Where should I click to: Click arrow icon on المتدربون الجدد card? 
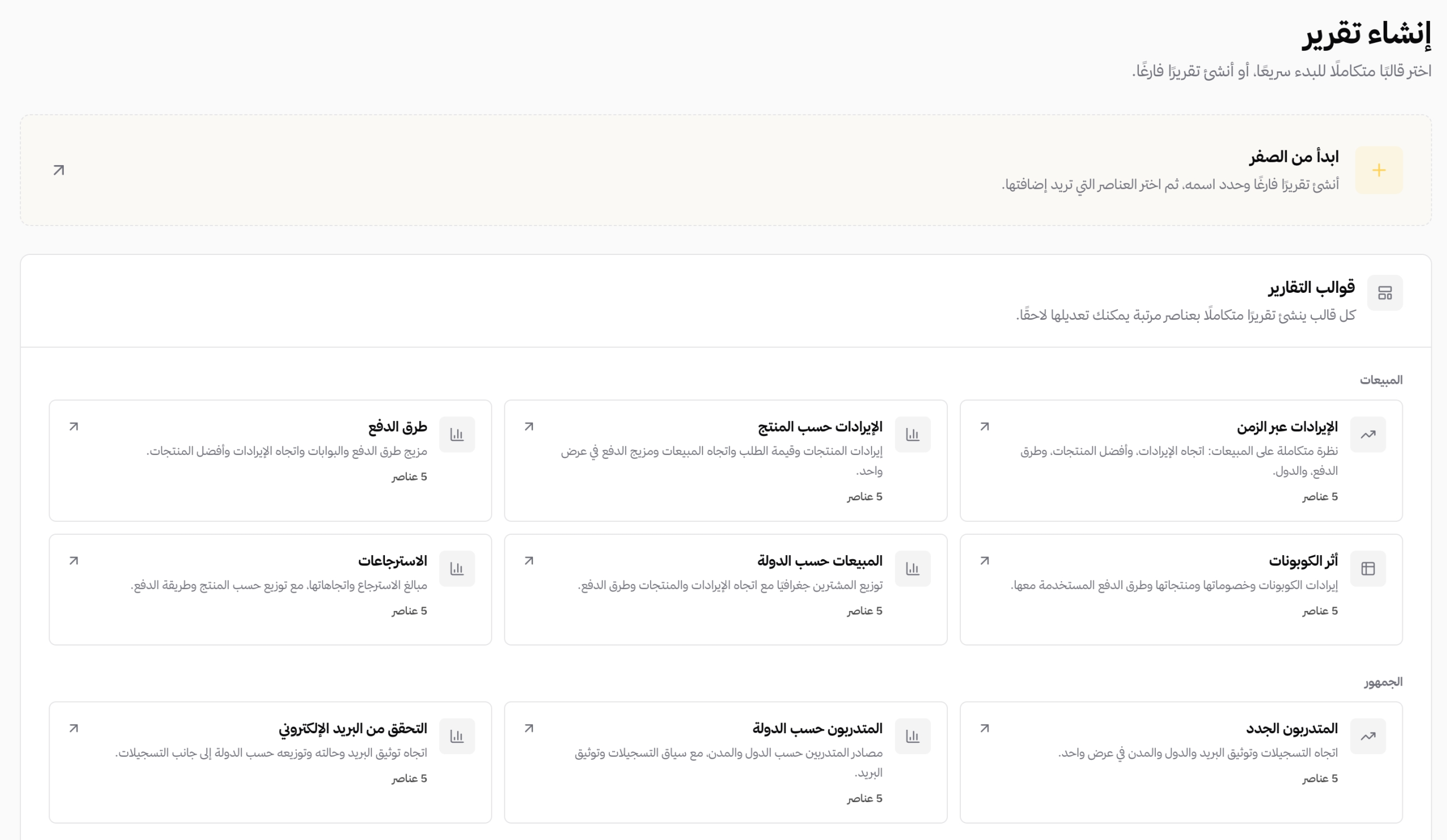[x=984, y=728]
